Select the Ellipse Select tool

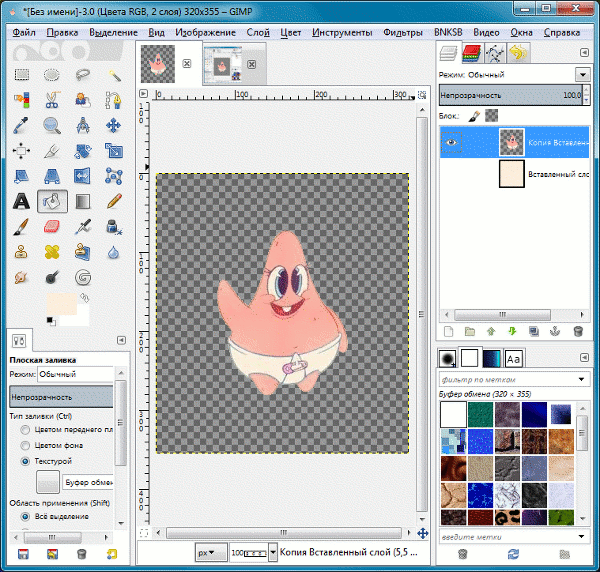pos(52,74)
